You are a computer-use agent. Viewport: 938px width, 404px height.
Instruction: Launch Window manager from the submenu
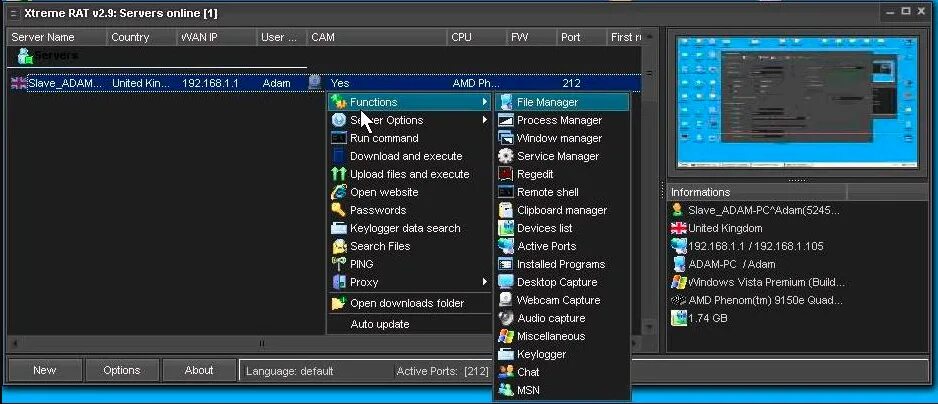click(561, 138)
